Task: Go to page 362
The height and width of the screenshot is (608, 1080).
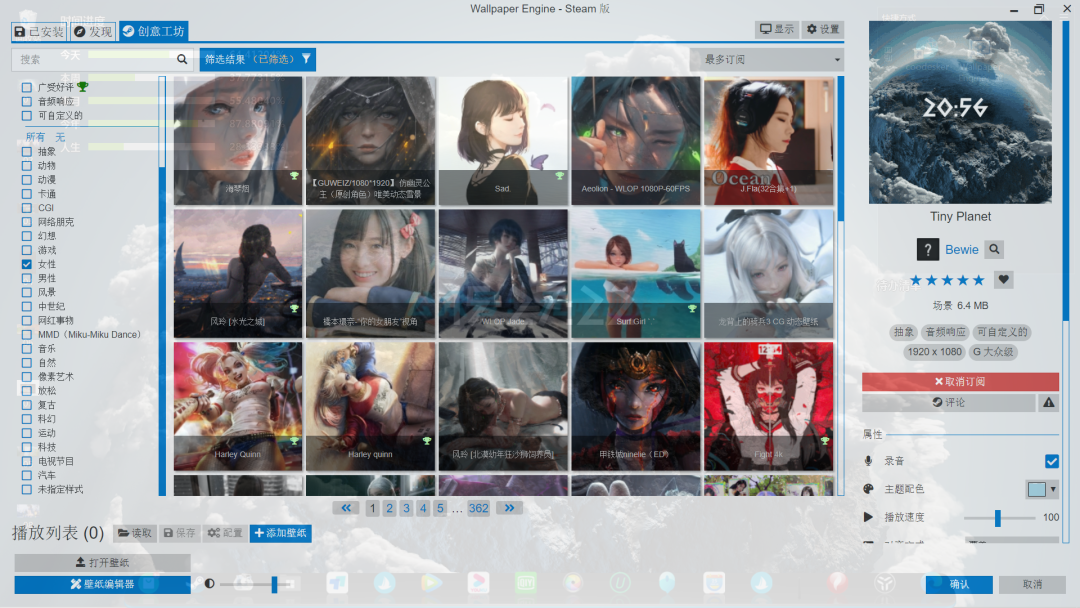Action: (478, 508)
